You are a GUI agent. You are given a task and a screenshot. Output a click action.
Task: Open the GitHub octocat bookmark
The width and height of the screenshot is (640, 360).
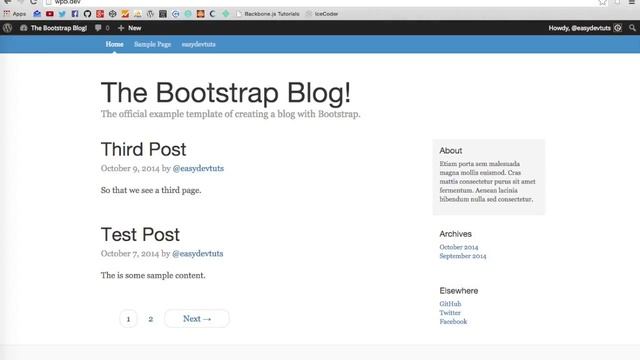[87, 14]
